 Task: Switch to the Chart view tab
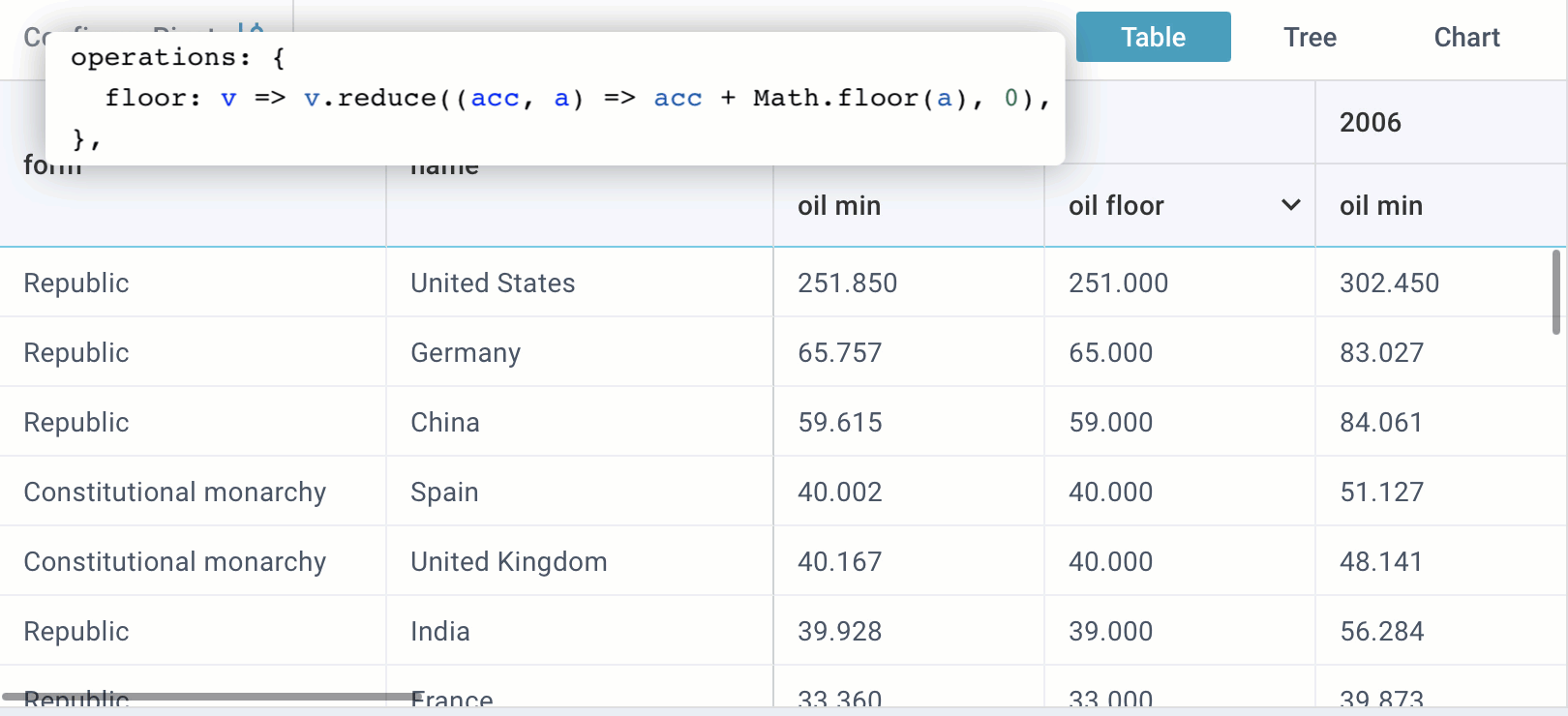(1465, 37)
